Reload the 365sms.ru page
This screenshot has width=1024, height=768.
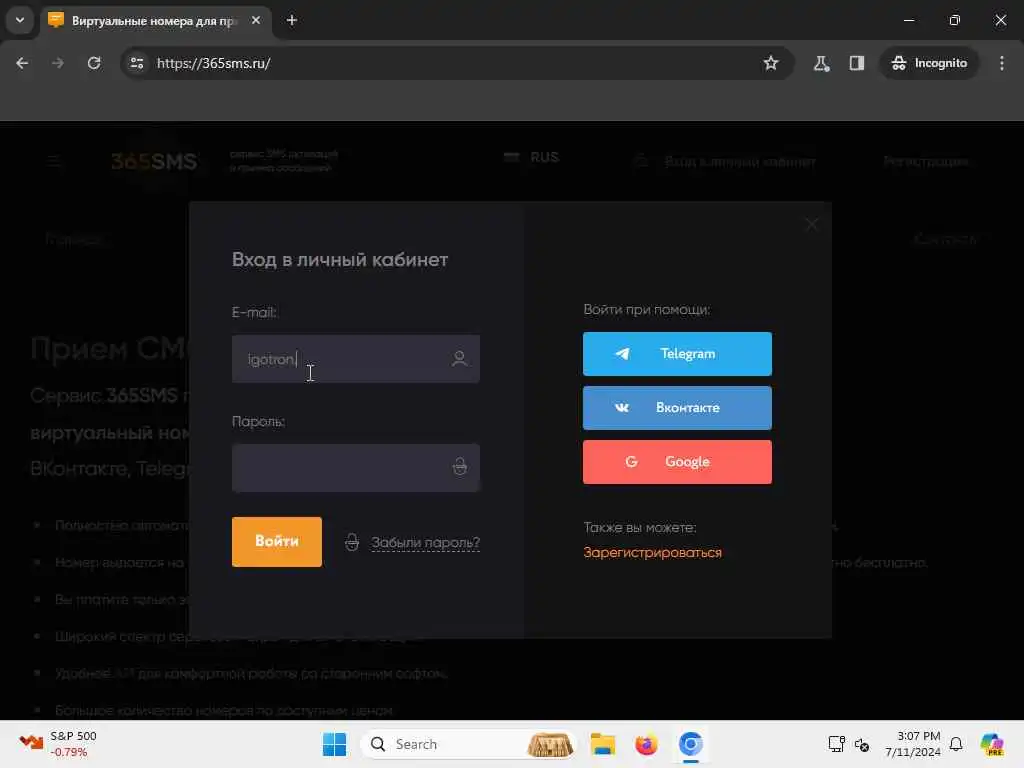(94, 63)
